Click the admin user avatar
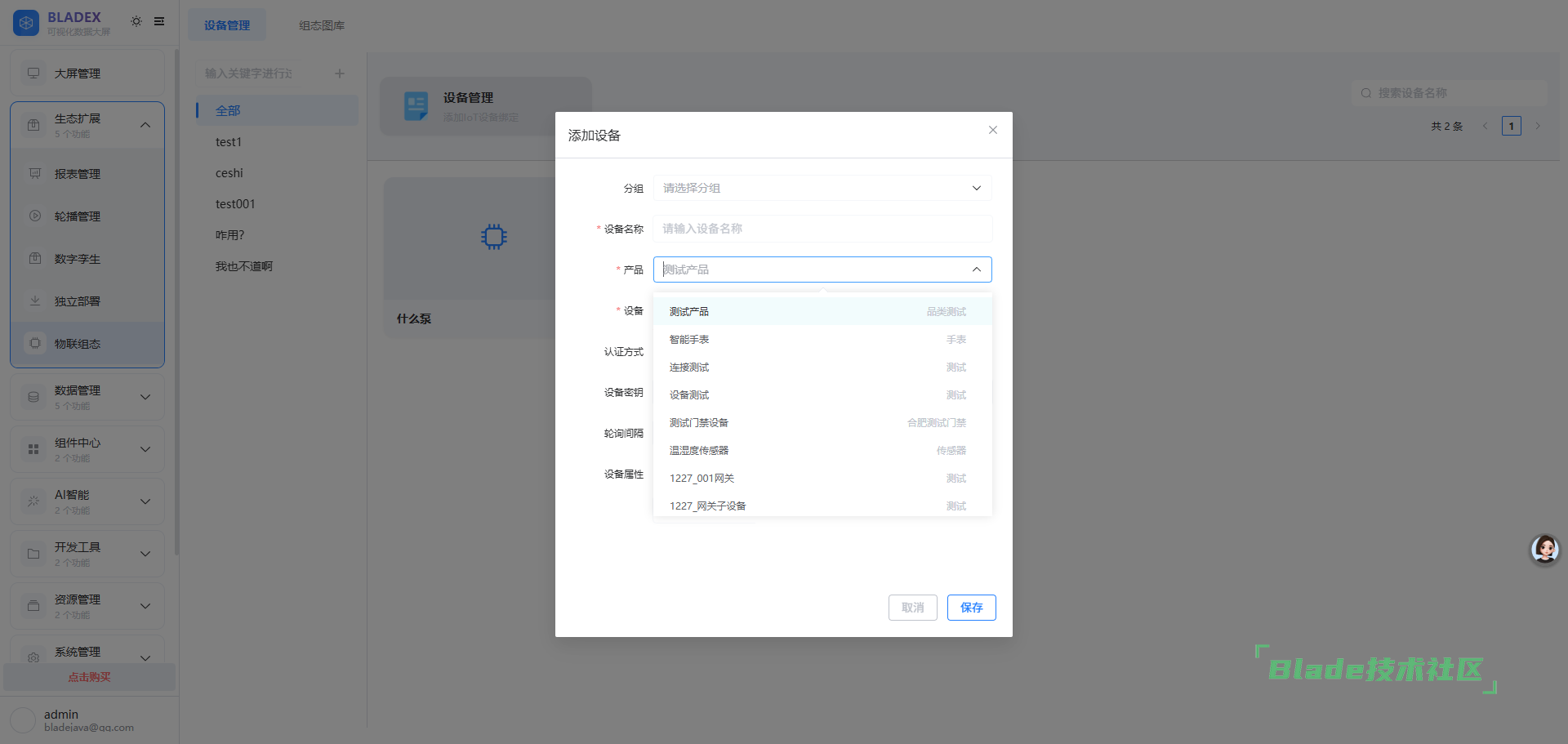 pyautogui.click(x=23, y=720)
